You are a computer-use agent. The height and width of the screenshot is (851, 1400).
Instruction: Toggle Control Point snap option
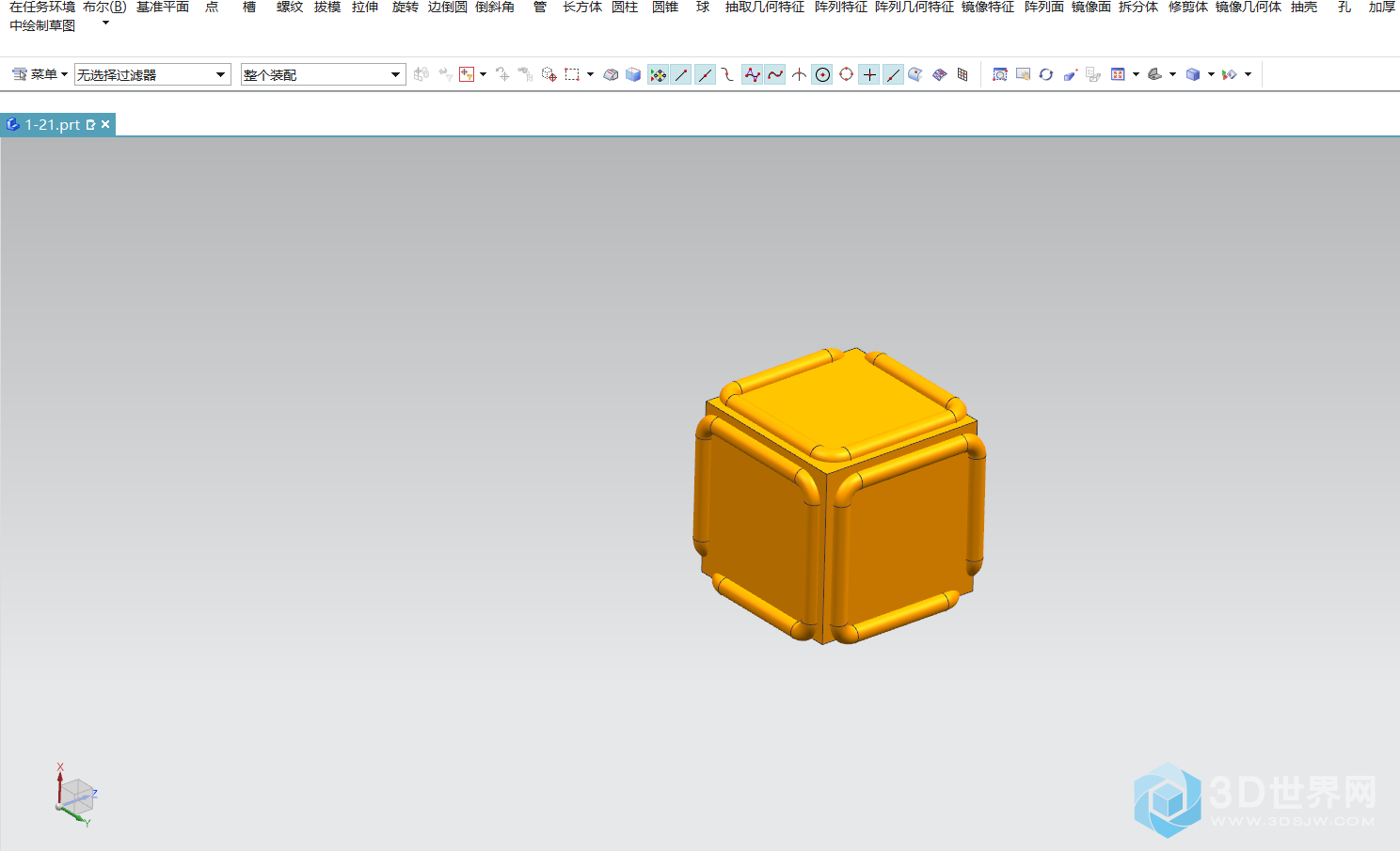[x=728, y=74]
